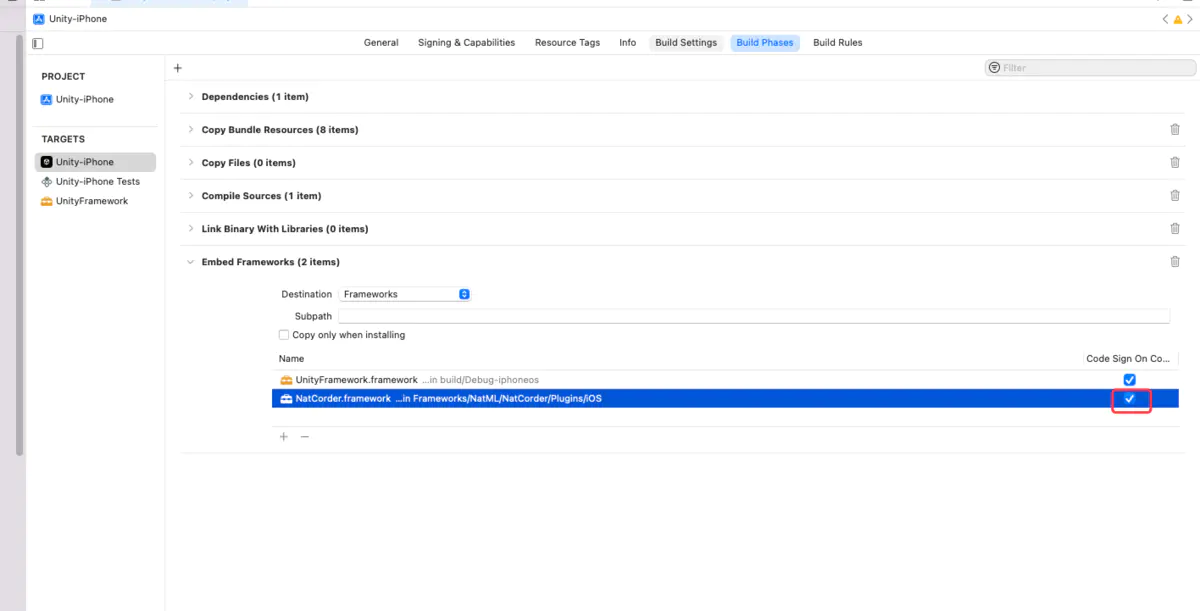Expand Copy Bundle Resources phase
The image size is (1200, 611).
click(191, 130)
